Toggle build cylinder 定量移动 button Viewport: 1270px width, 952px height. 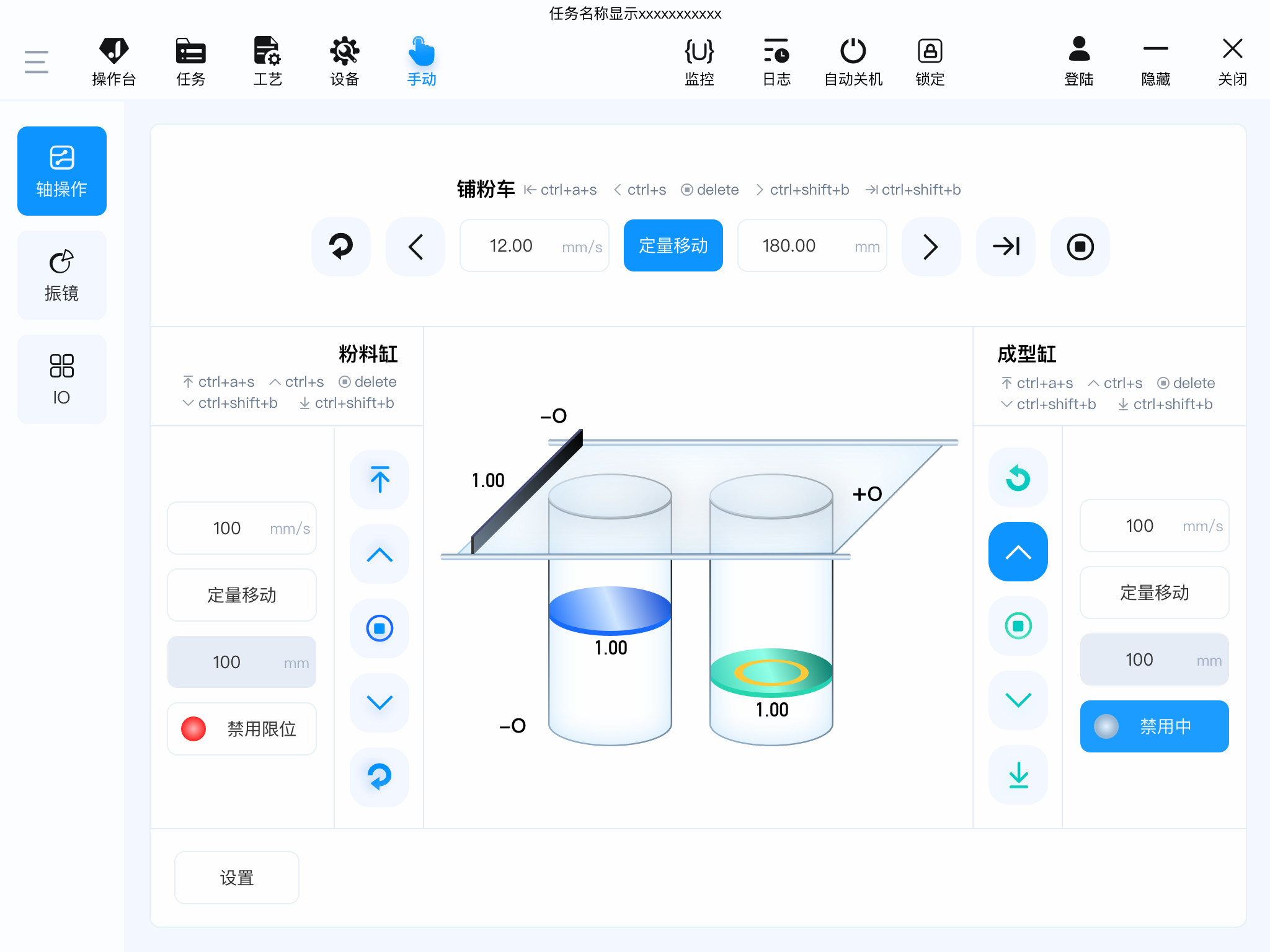(x=1155, y=593)
